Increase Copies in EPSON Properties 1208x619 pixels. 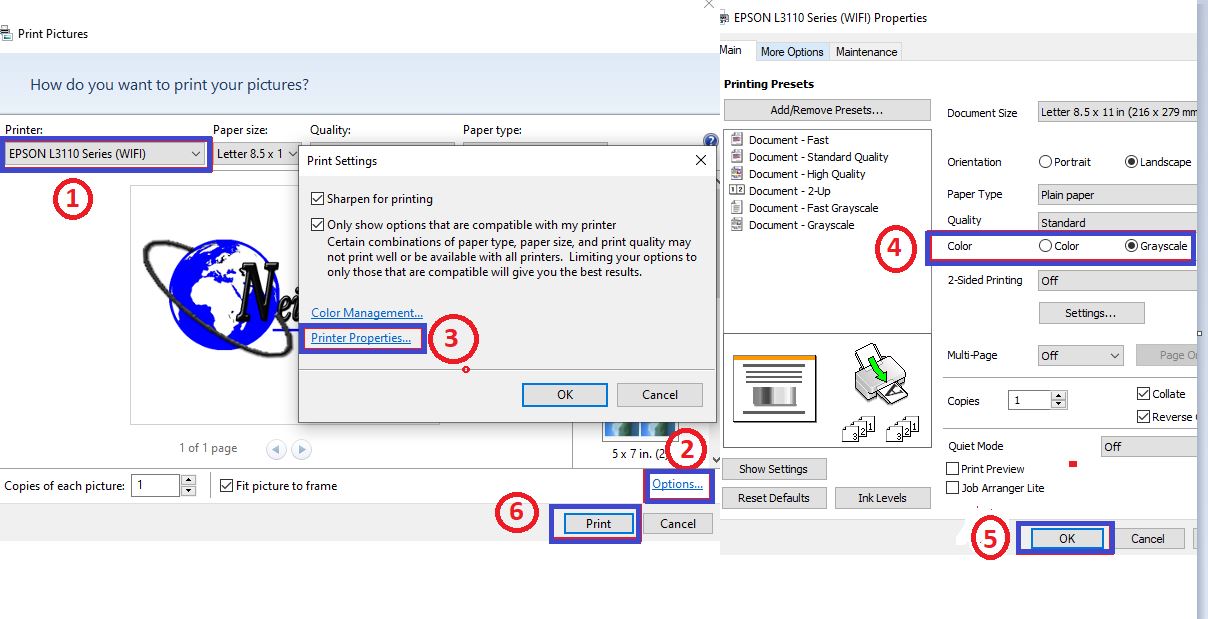[x=1059, y=396]
